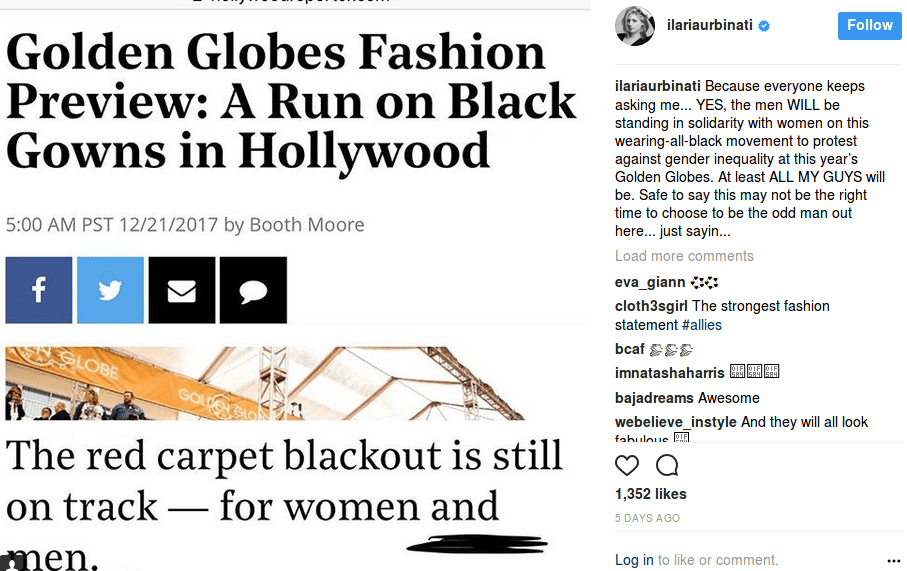Like the post with heart icon
907x571 pixels.
627,465
